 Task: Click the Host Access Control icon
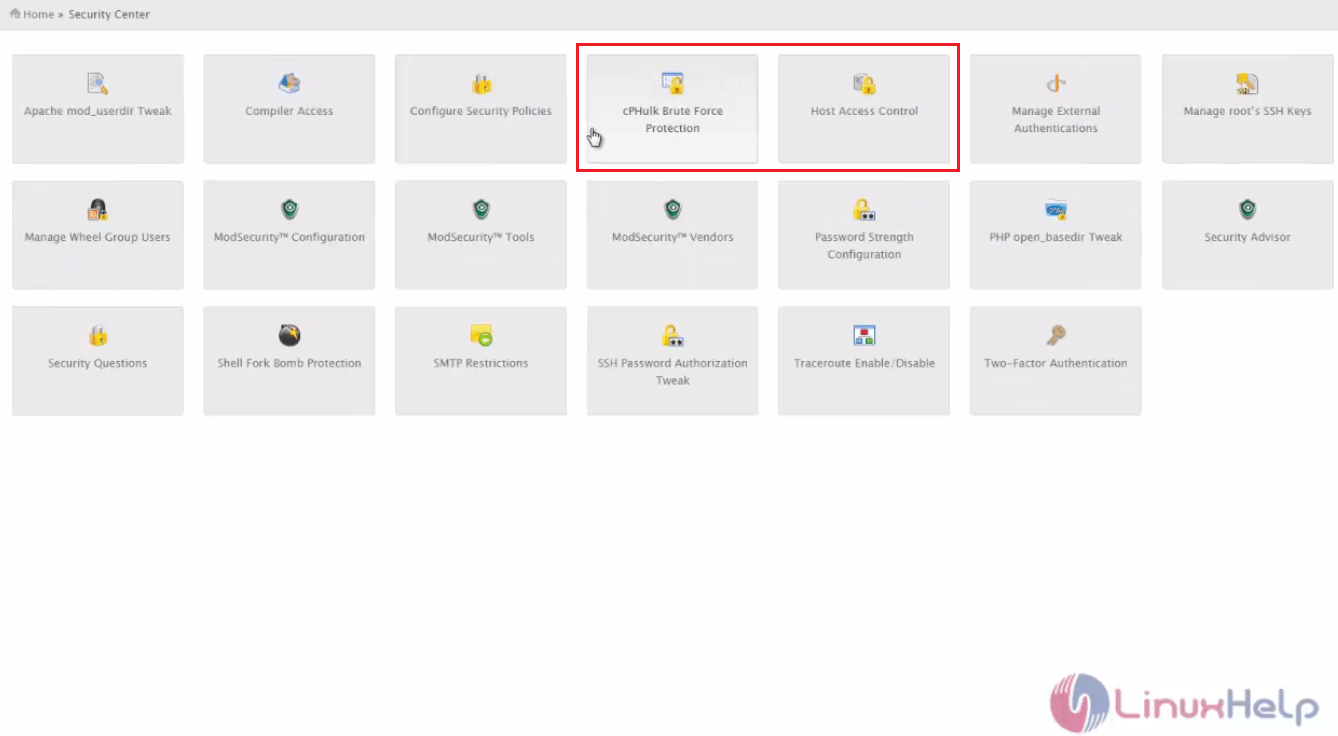coord(864,84)
